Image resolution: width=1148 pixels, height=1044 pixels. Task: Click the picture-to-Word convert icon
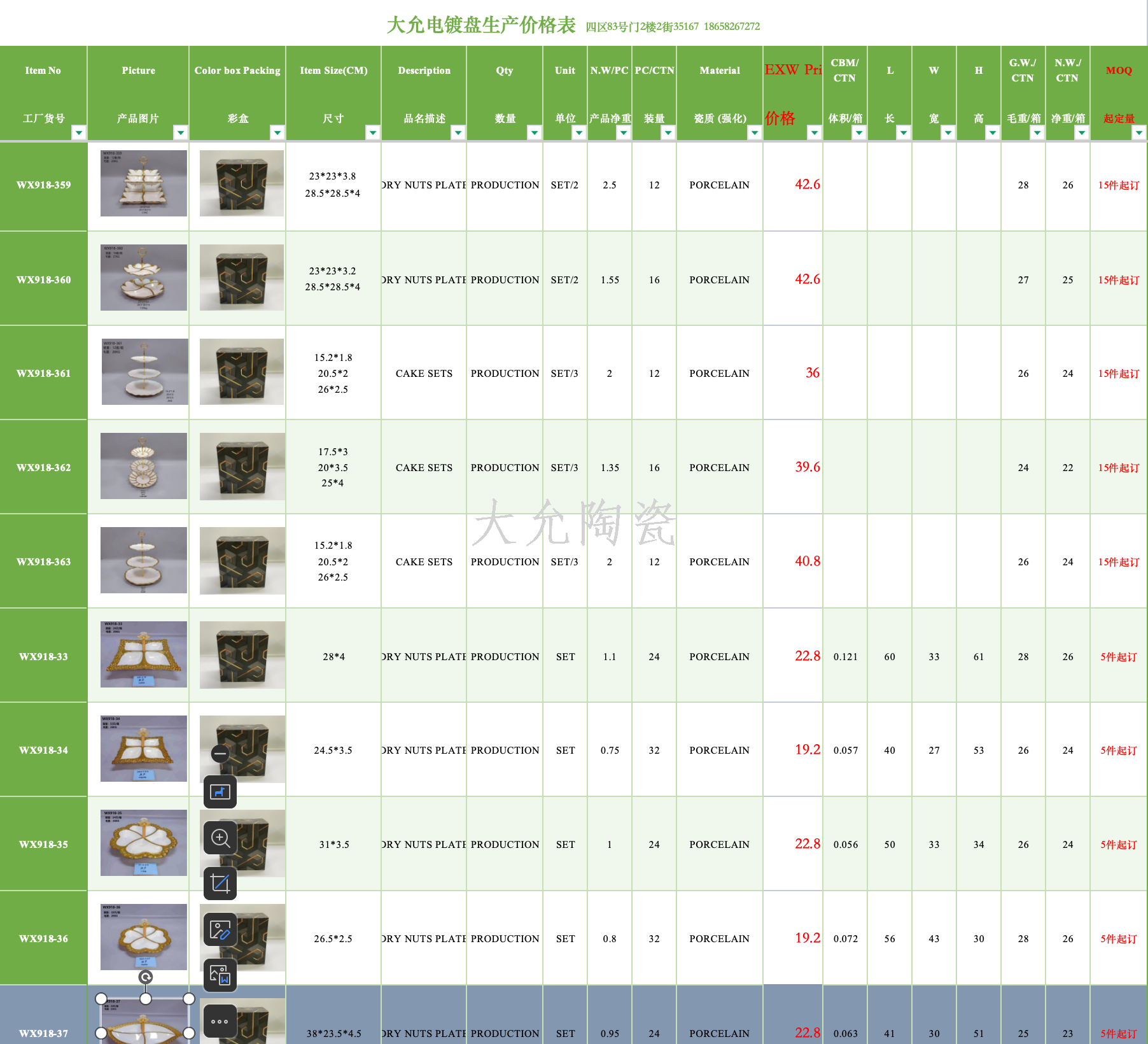tap(220, 975)
